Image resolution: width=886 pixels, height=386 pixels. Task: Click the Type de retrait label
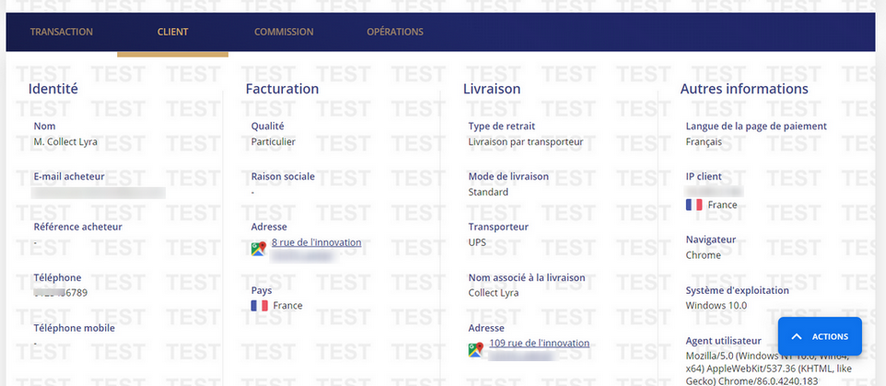(502, 126)
